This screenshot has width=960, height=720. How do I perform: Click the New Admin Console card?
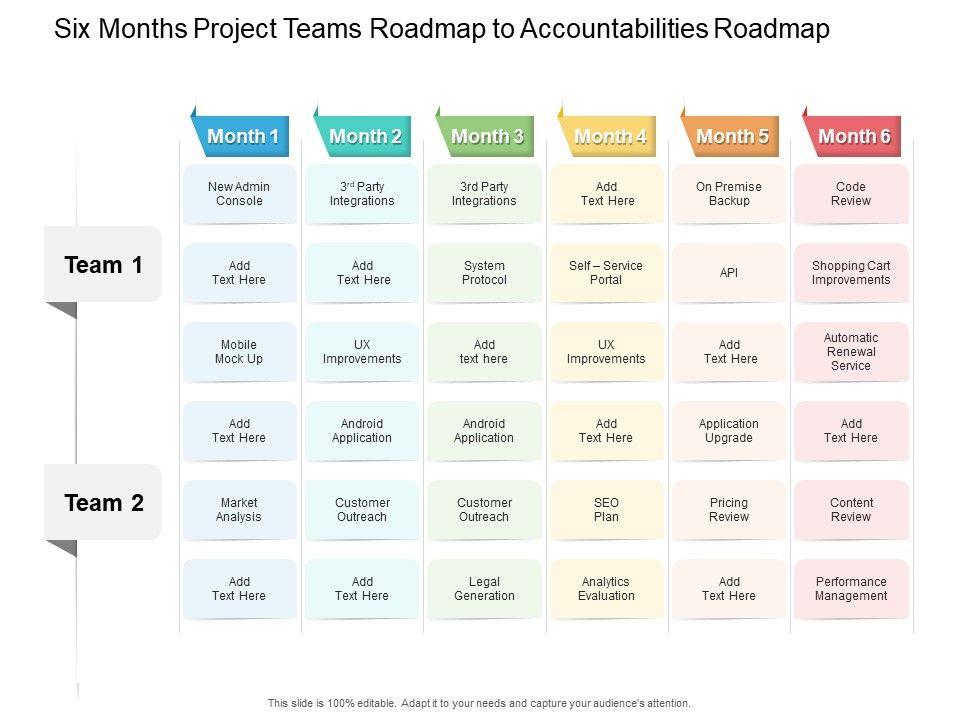(239, 194)
